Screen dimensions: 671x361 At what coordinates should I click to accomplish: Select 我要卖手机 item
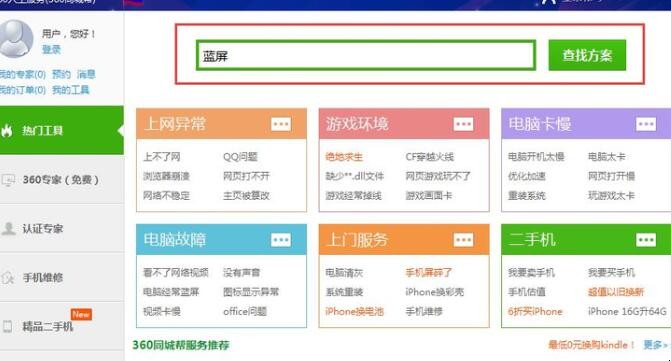[531, 272]
